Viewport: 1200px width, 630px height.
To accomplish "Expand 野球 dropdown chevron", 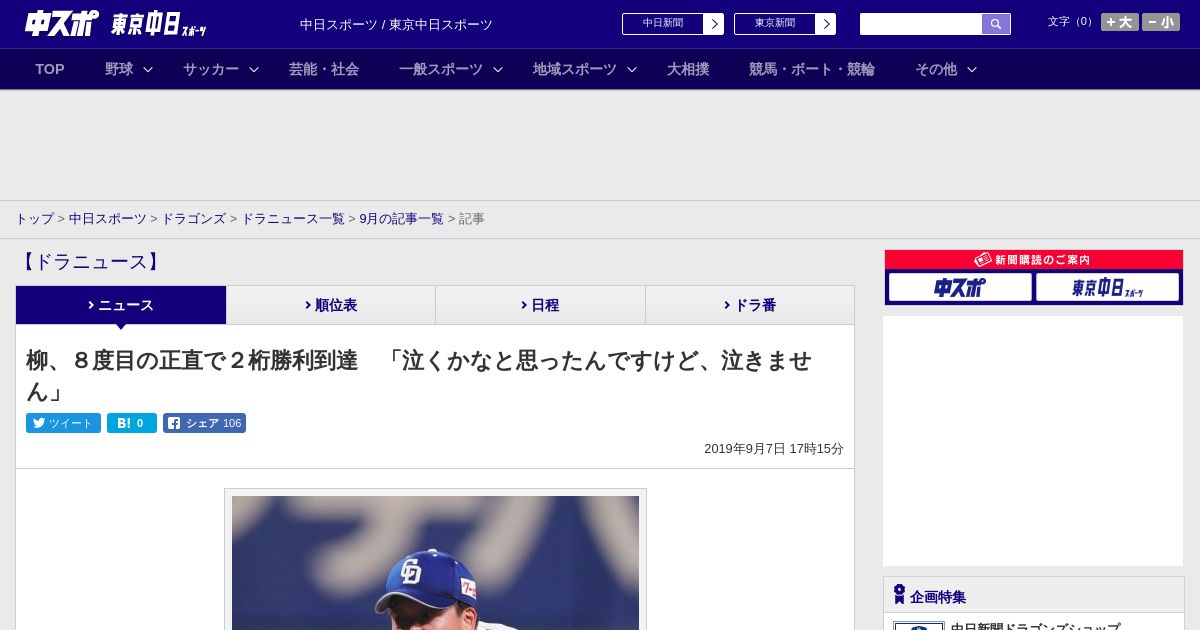I will tap(148, 69).
